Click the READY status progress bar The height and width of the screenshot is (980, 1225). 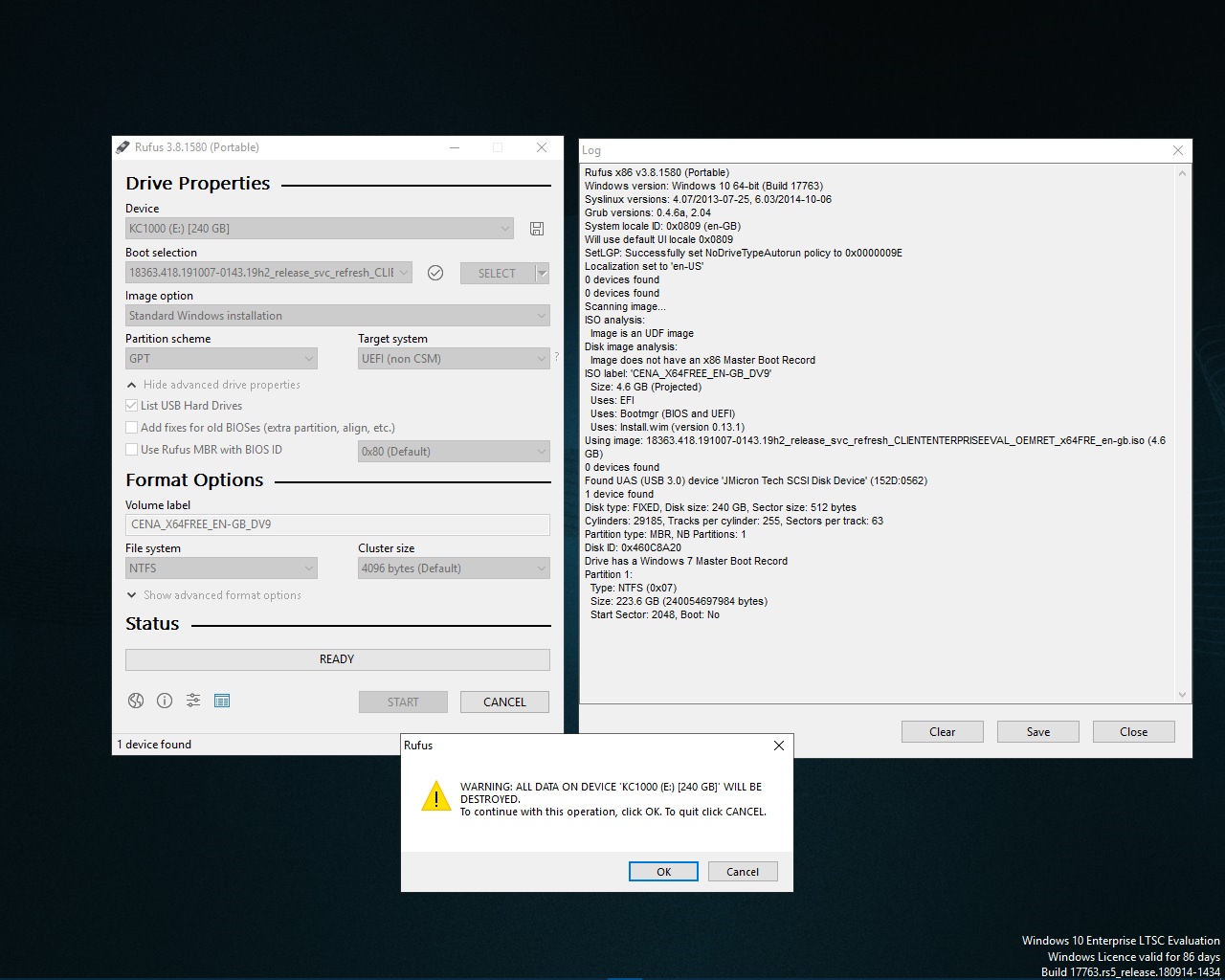(337, 659)
